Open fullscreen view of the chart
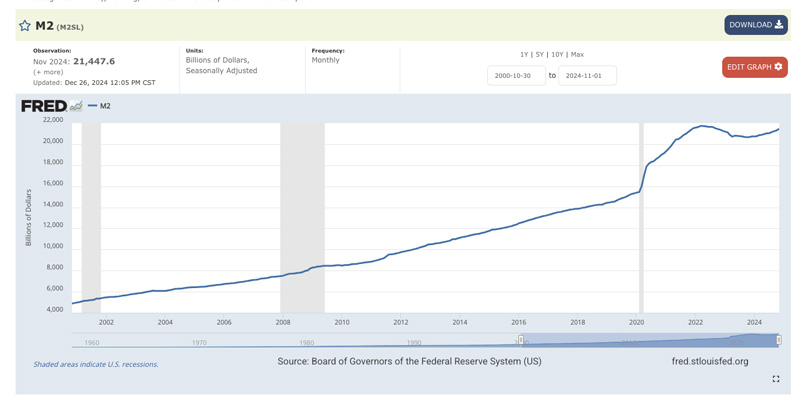800x400 pixels. point(776,379)
